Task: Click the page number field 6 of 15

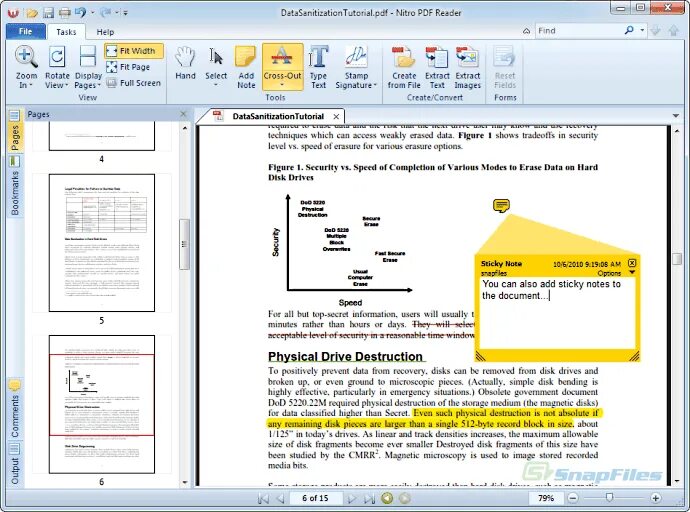Action: click(315, 498)
